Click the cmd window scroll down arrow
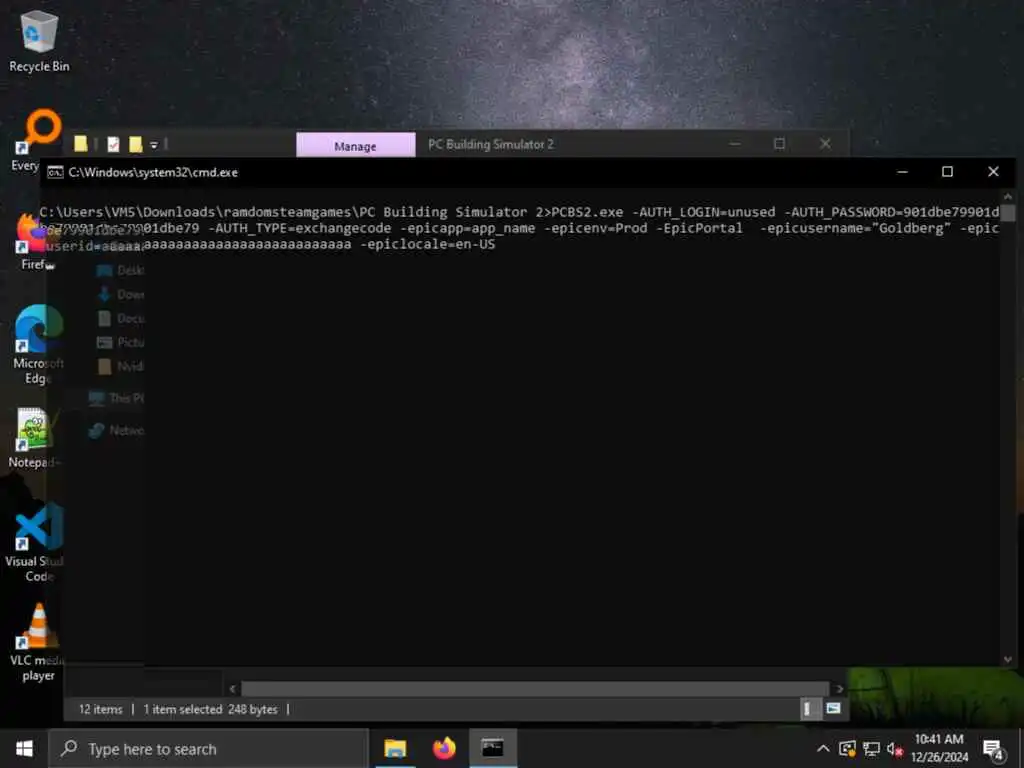The image size is (1024, 768). tap(1008, 660)
